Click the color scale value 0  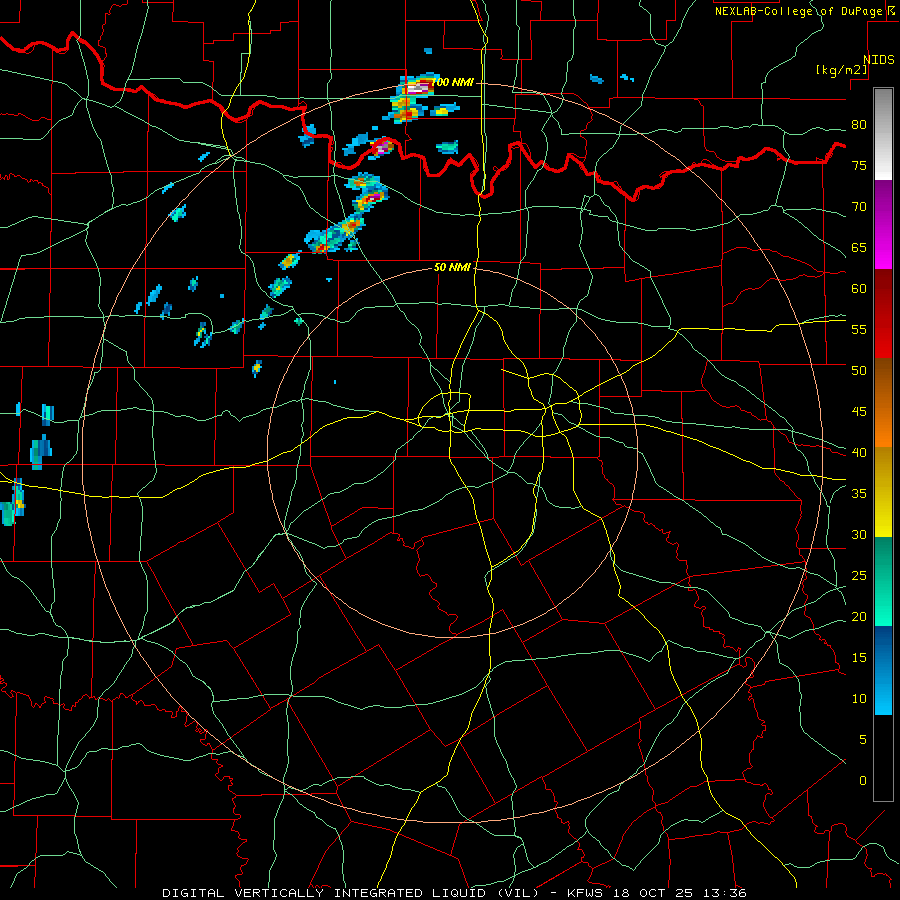point(863,781)
